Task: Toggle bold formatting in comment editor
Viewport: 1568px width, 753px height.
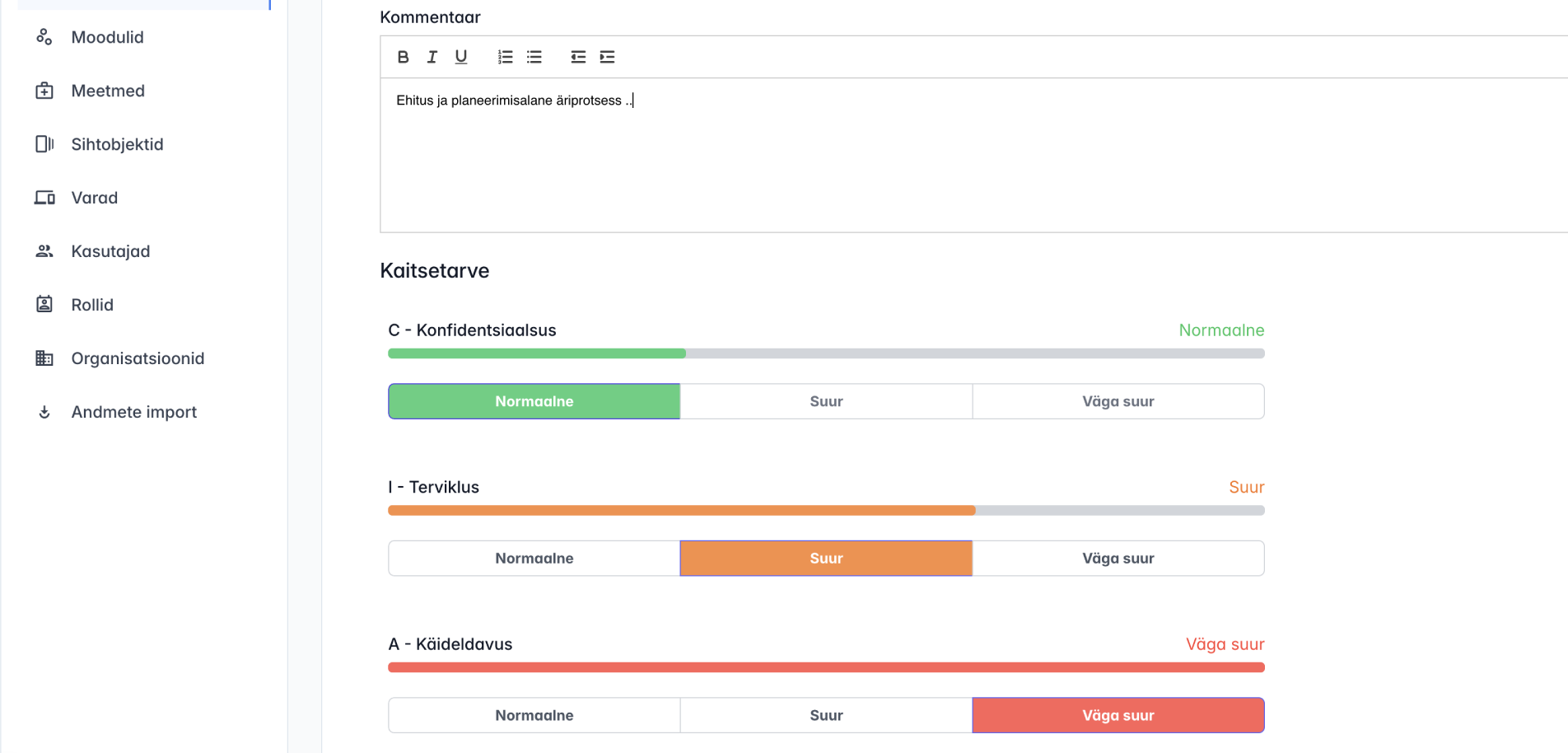Action: [403, 57]
